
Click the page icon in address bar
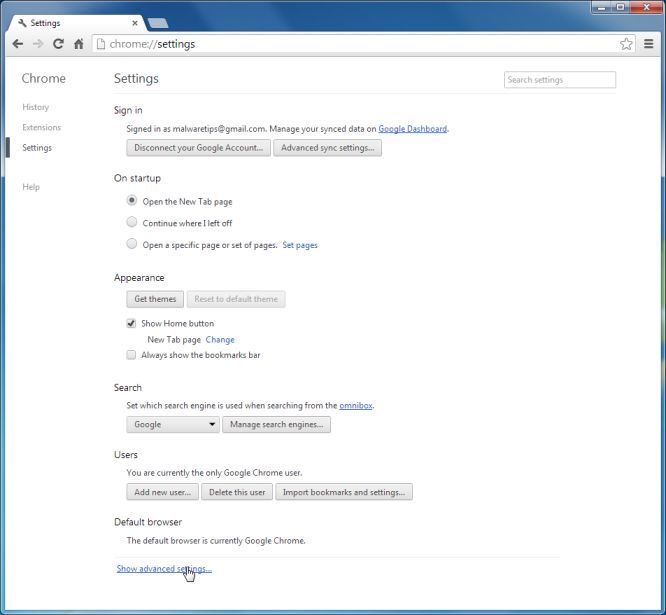tap(101, 44)
